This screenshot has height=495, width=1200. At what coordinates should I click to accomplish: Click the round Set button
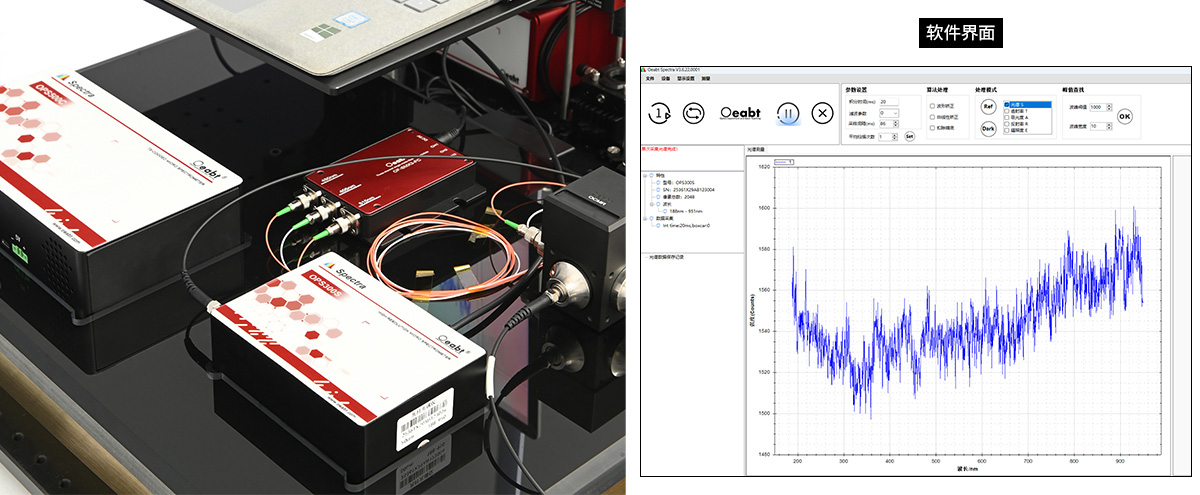click(909, 136)
